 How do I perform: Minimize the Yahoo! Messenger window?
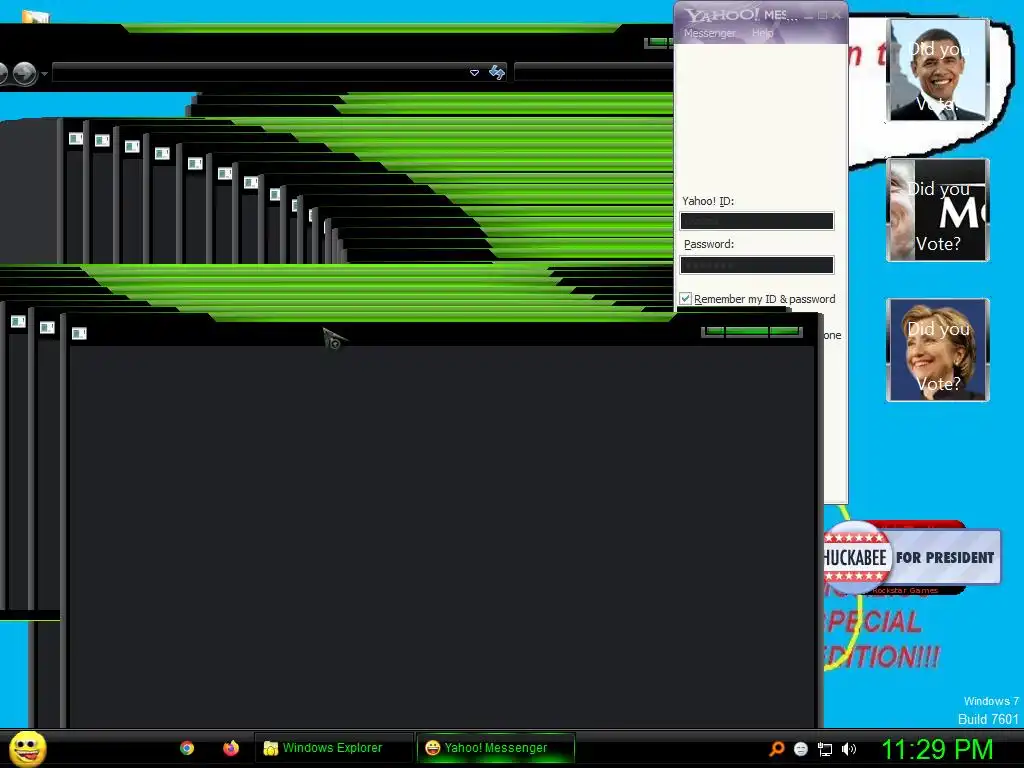(808, 16)
